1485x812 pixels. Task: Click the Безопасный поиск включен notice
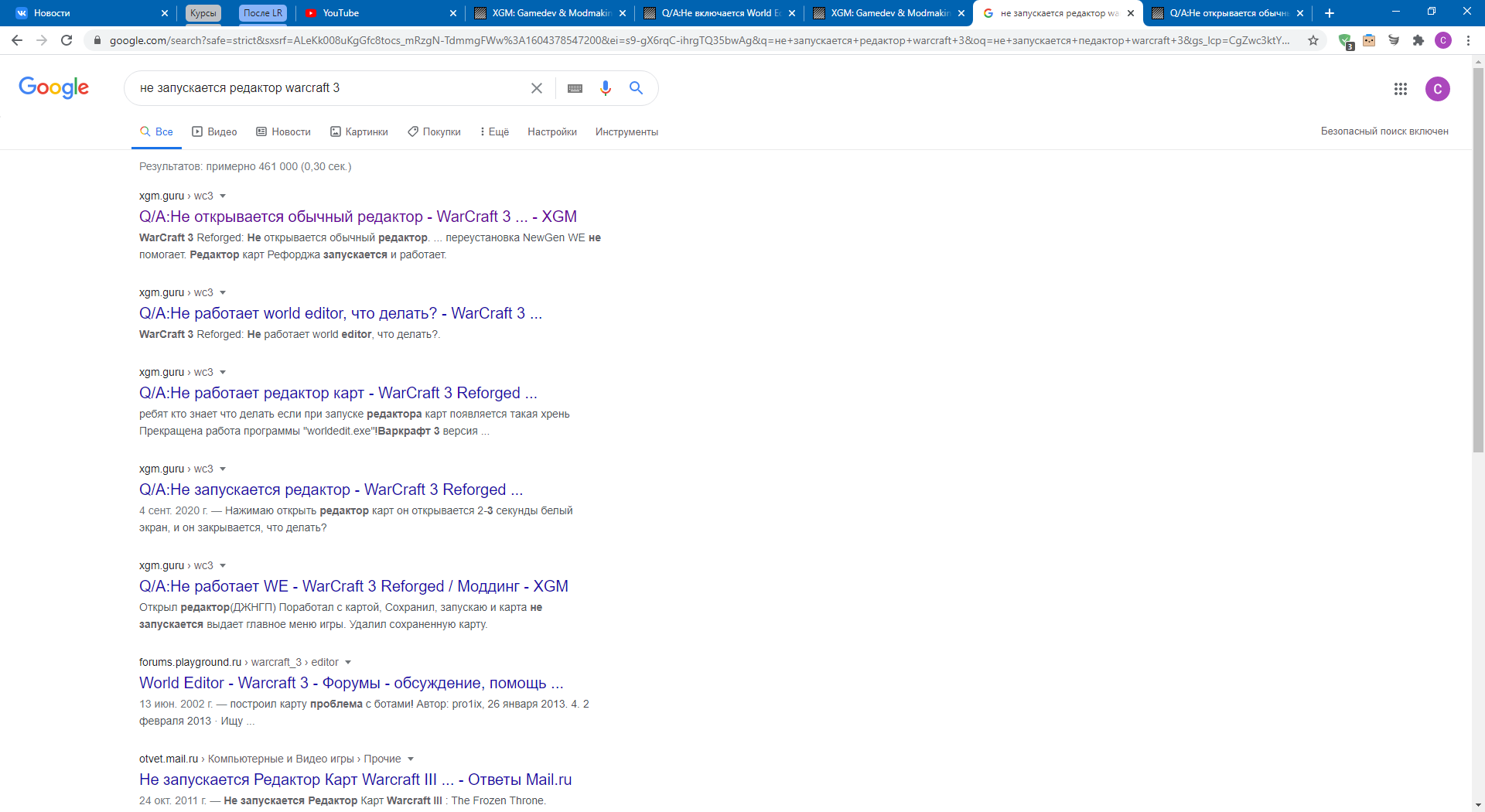(1384, 131)
